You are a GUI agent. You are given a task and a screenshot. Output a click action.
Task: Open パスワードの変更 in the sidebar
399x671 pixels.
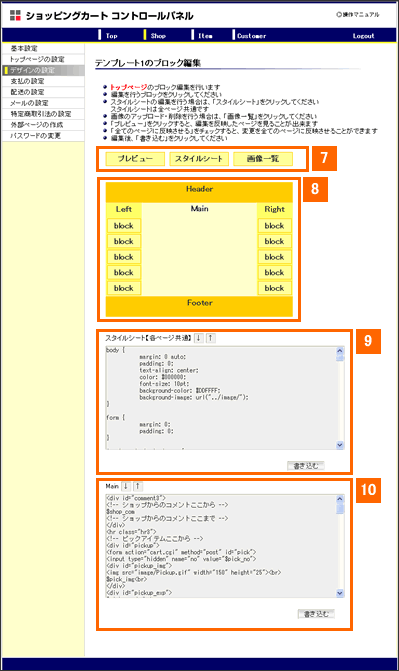43,136
